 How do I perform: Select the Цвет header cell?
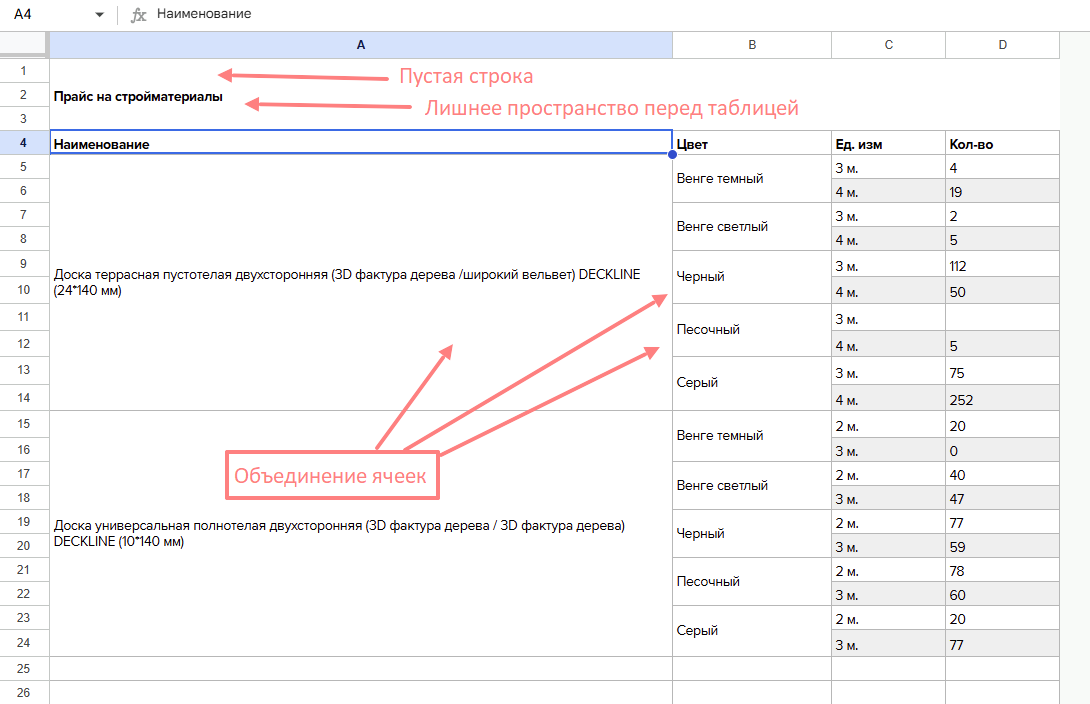tap(751, 144)
